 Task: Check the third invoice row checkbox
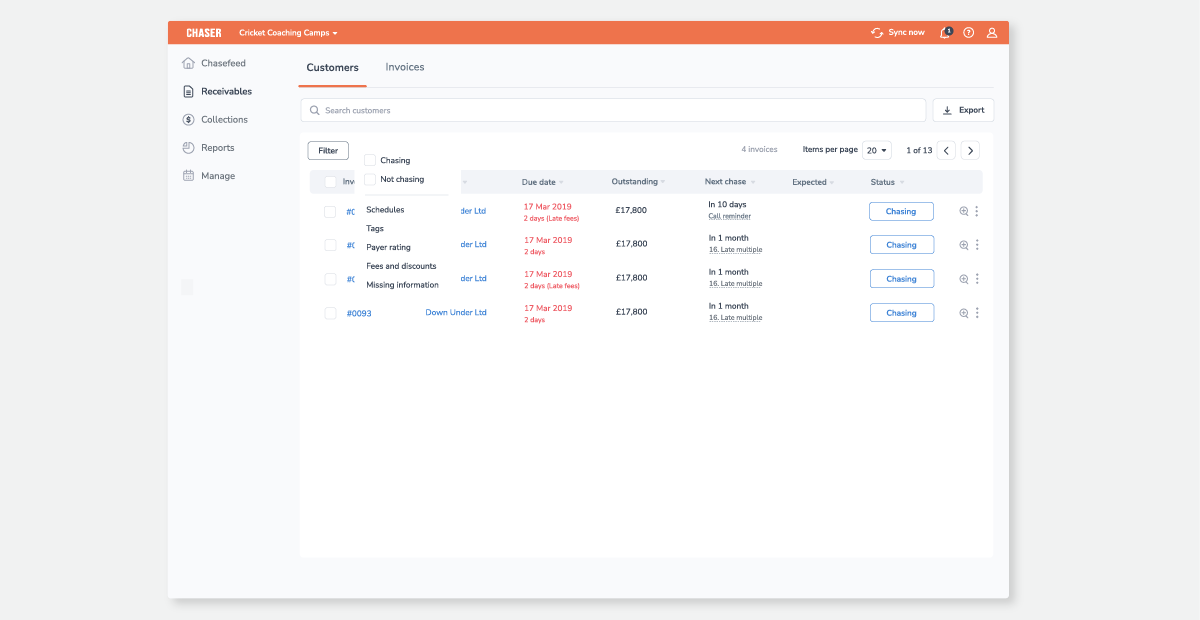click(x=330, y=279)
